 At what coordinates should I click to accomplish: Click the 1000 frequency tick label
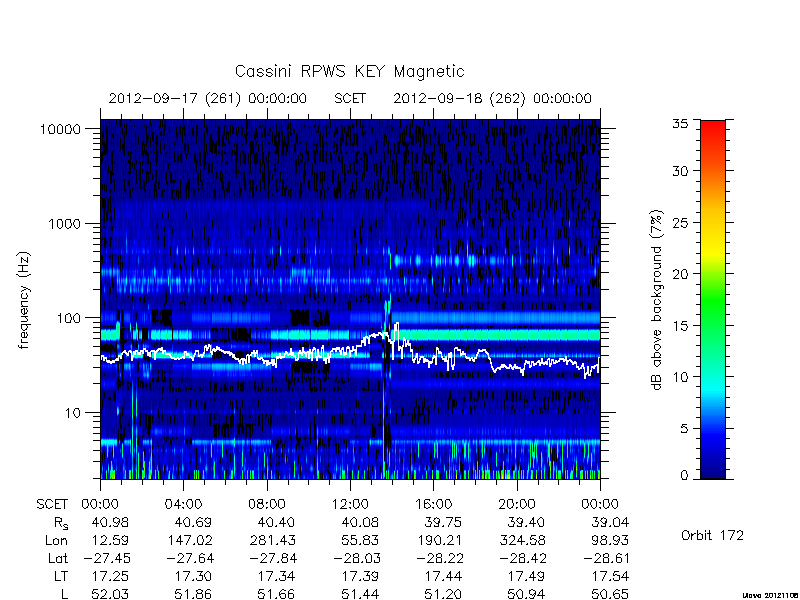click(65, 224)
